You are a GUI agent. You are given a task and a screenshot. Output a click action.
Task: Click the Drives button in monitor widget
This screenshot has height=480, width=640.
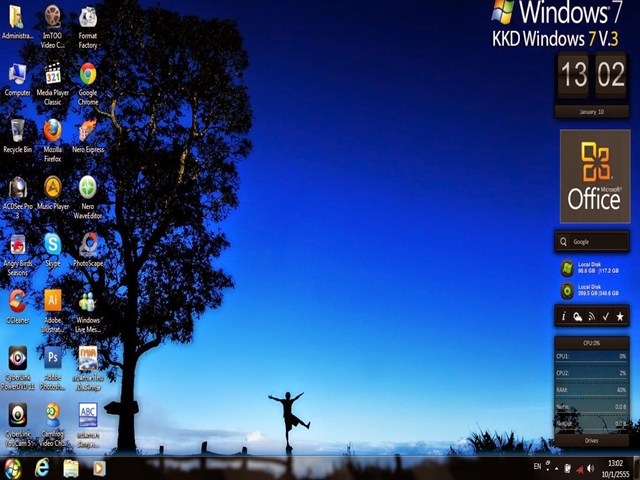591,440
